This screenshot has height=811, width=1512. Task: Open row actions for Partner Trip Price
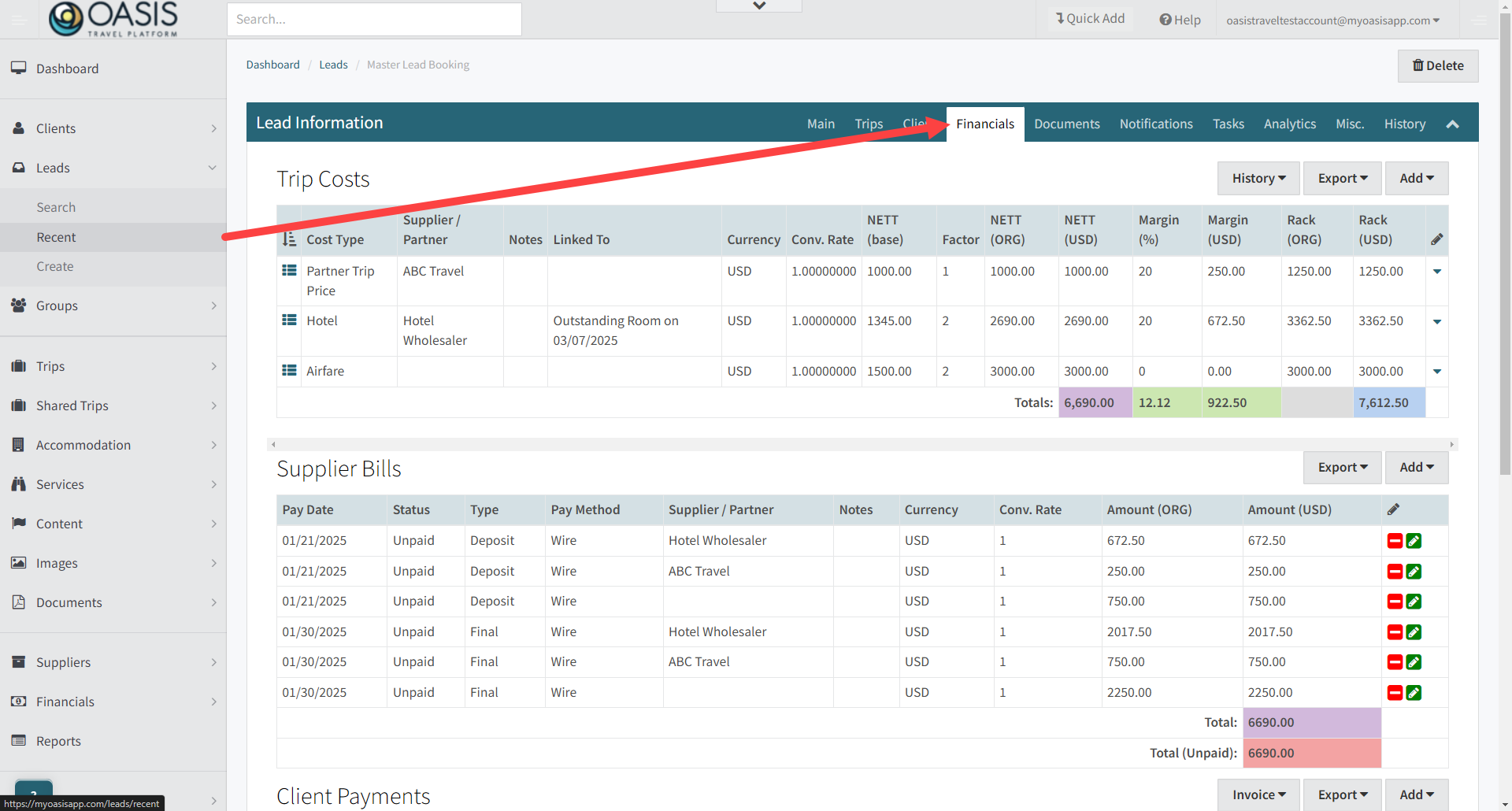[1437, 272]
